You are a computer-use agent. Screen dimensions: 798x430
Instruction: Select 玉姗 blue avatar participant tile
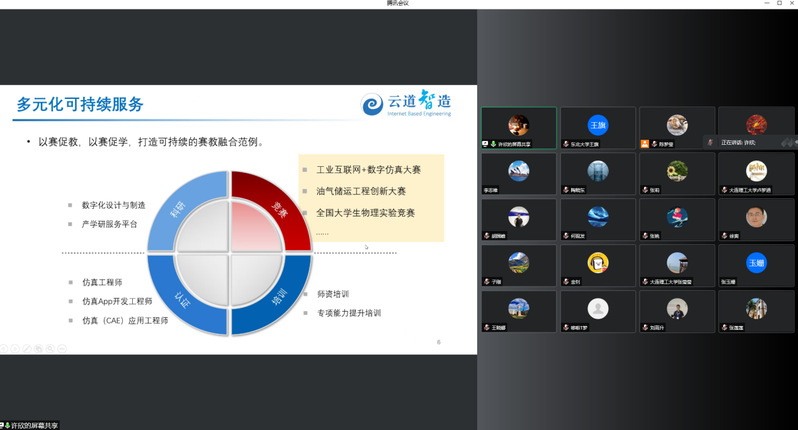755,265
